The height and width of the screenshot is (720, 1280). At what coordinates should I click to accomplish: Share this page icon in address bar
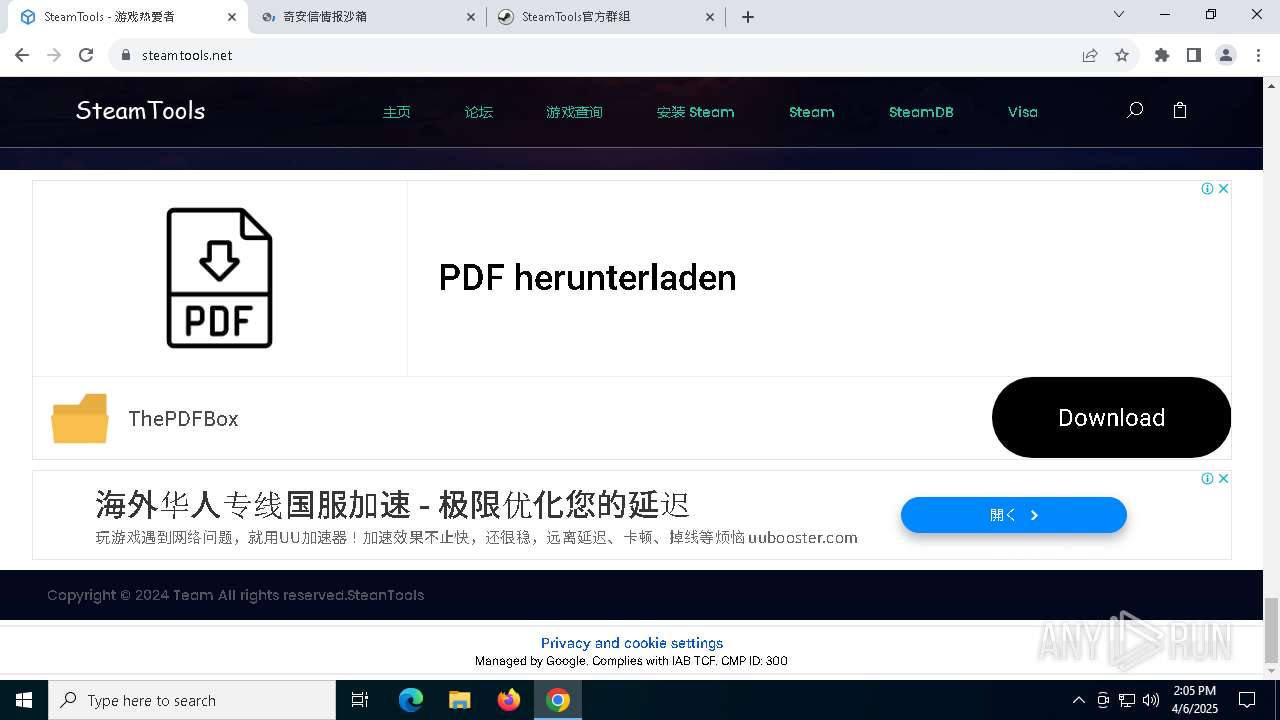point(1090,55)
